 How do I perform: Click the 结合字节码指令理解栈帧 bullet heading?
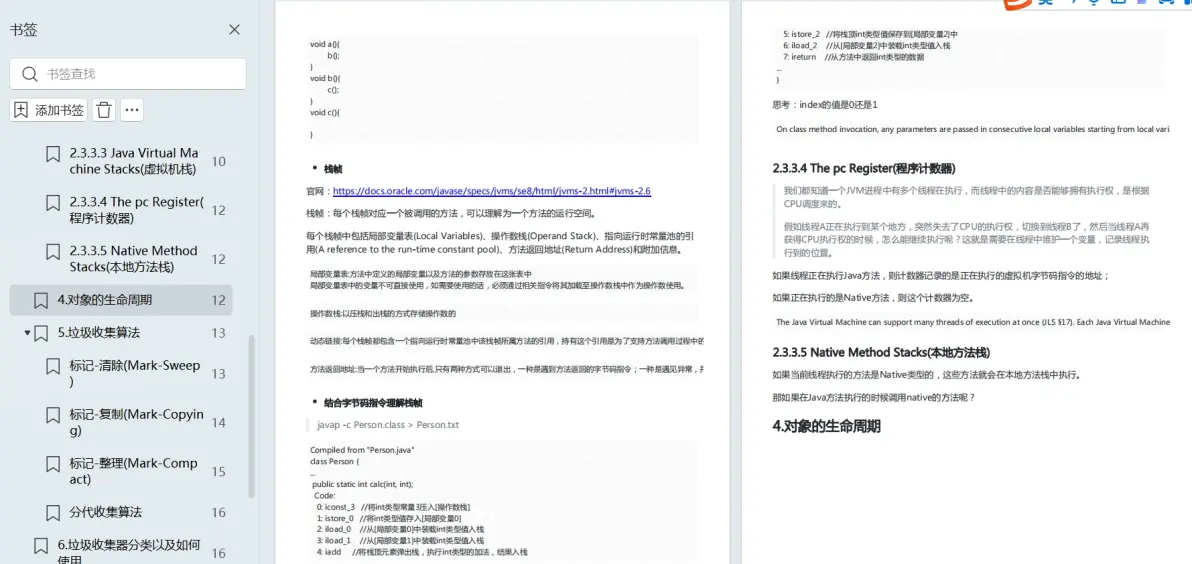pyautogui.click(x=373, y=403)
